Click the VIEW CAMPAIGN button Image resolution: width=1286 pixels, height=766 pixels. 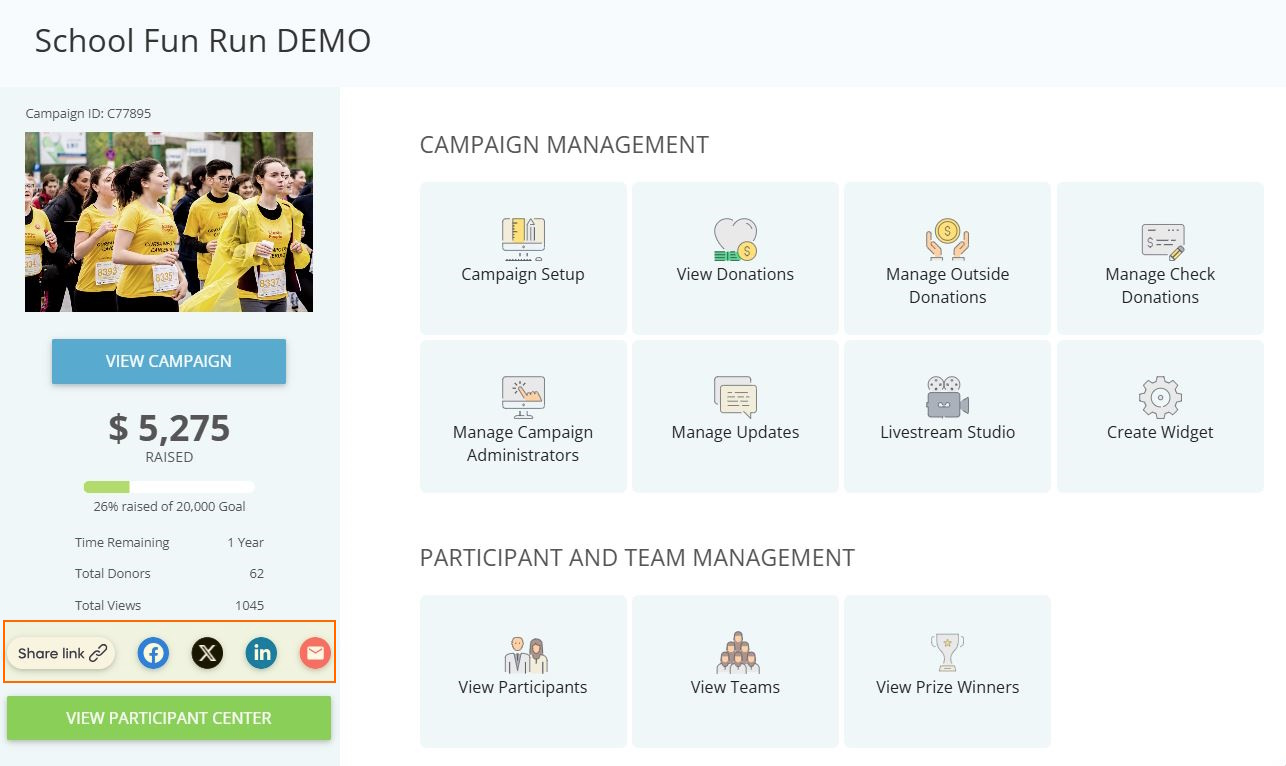(169, 361)
